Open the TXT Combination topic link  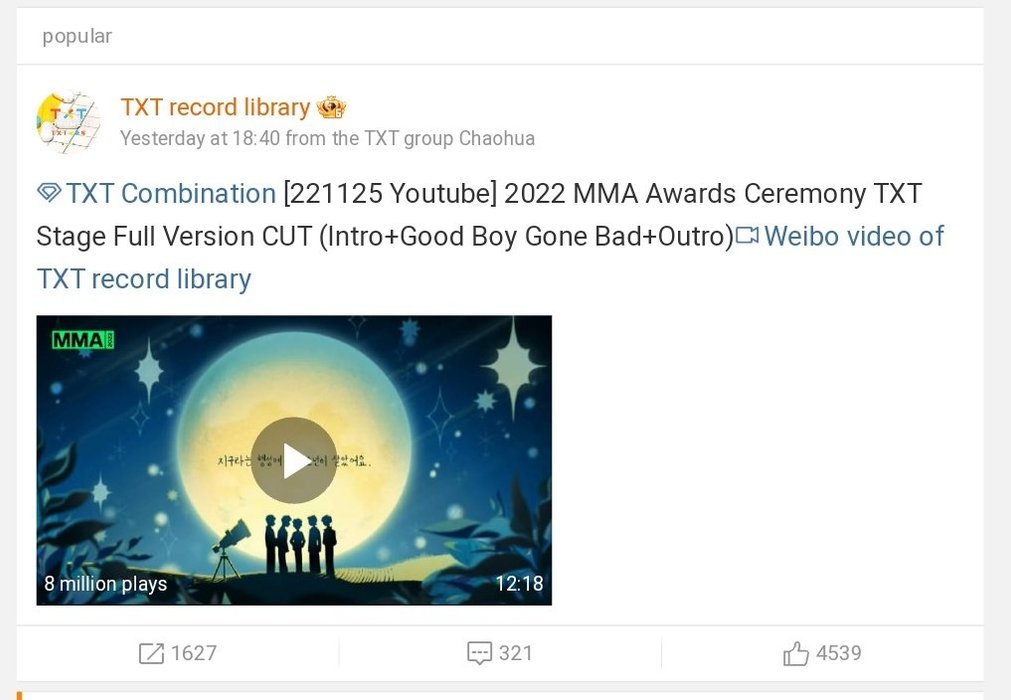[x=171, y=193]
